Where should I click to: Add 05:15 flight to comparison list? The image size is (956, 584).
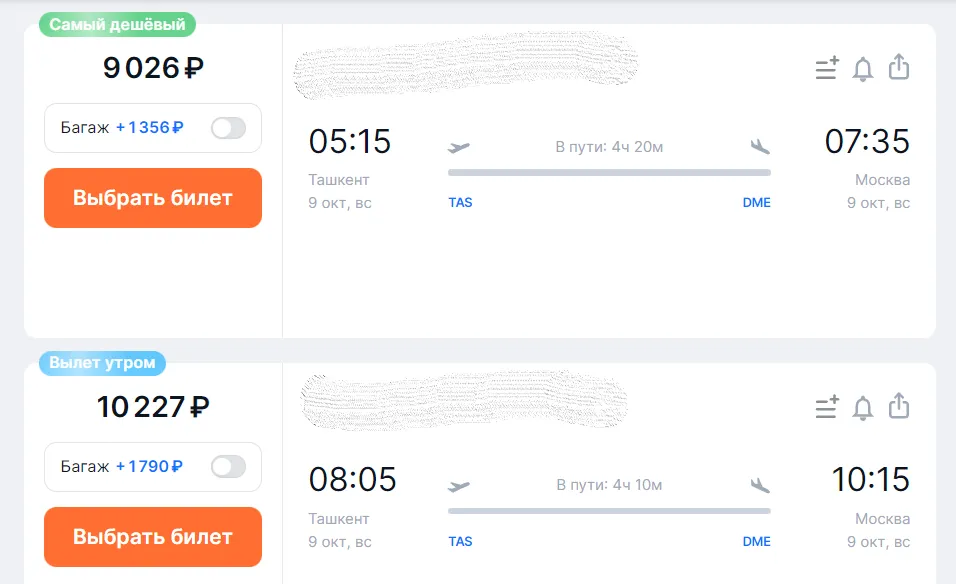coord(826,69)
